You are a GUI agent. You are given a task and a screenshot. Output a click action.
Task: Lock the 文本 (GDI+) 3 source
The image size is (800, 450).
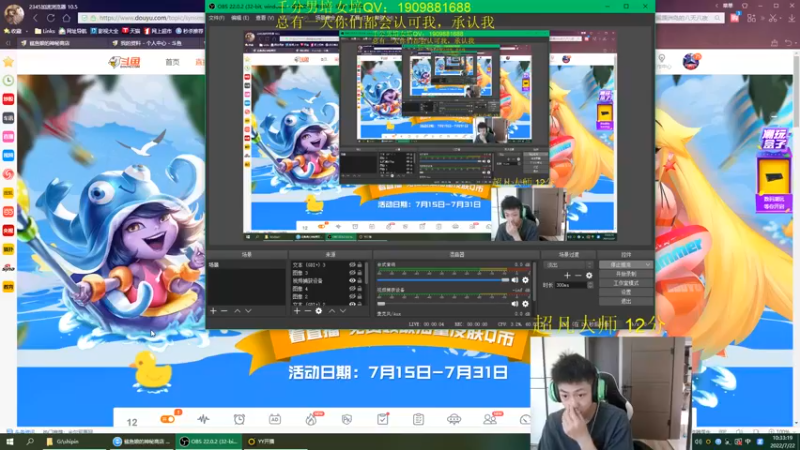point(360,265)
